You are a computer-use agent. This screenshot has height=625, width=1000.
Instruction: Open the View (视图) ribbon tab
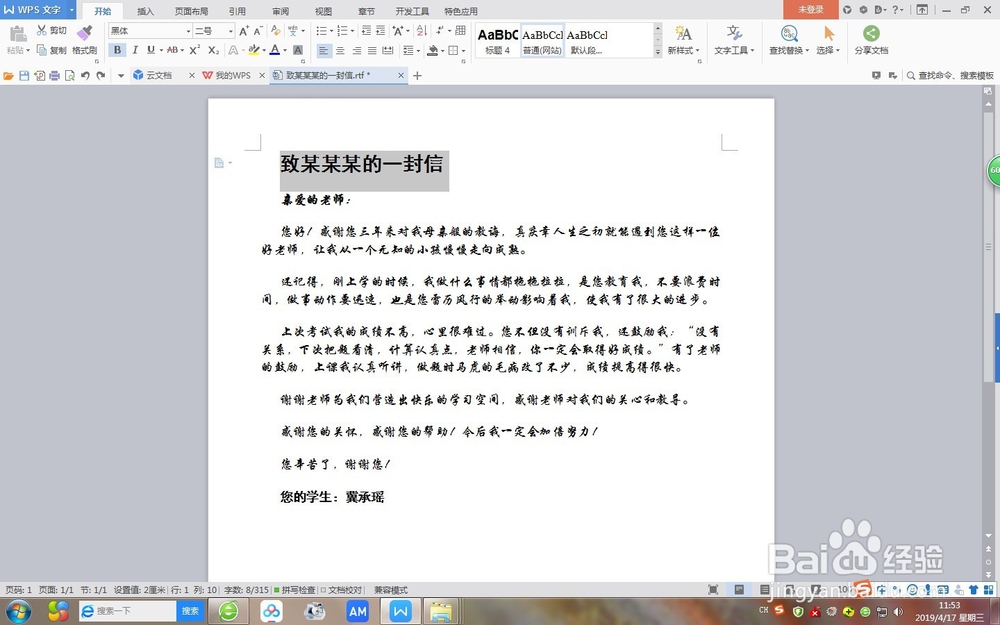click(x=323, y=11)
